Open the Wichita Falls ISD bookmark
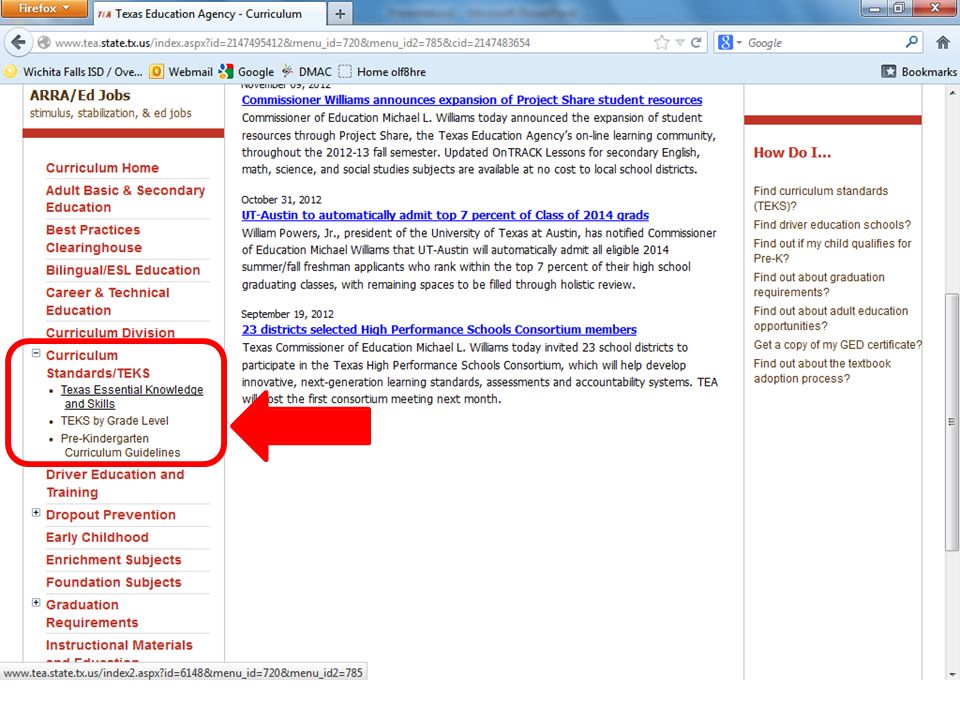This screenshot has height=720, width=960. [73, 72]
